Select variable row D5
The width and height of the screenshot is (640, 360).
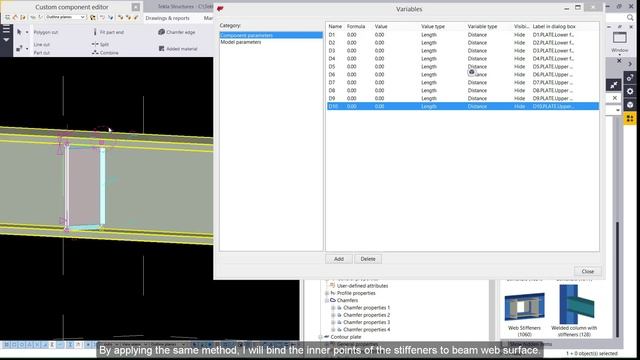click(463, 67)
